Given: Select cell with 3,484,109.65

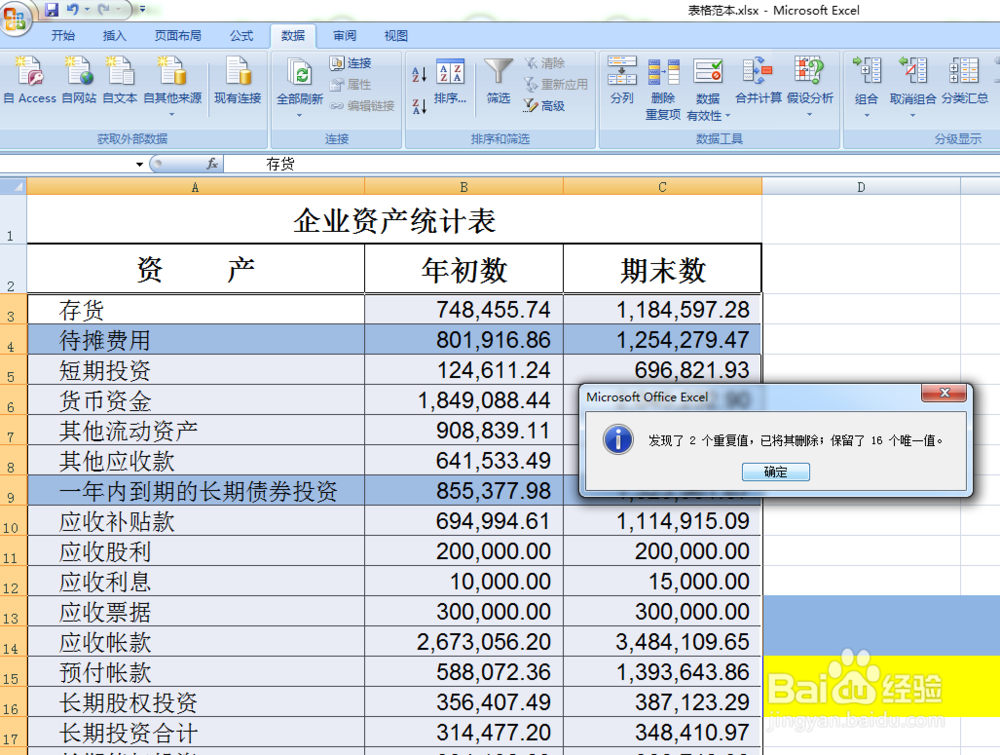Looking at the screenshot, I should [x=662, y=641].
